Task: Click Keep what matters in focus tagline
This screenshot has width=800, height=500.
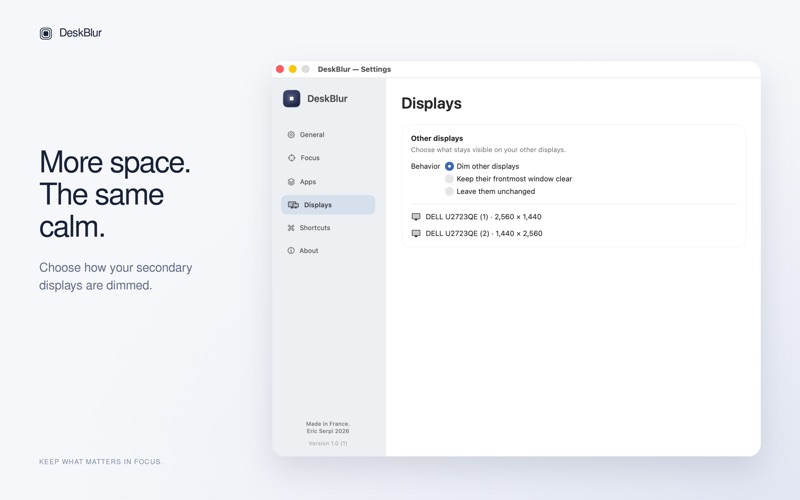Action: point(101,462)
